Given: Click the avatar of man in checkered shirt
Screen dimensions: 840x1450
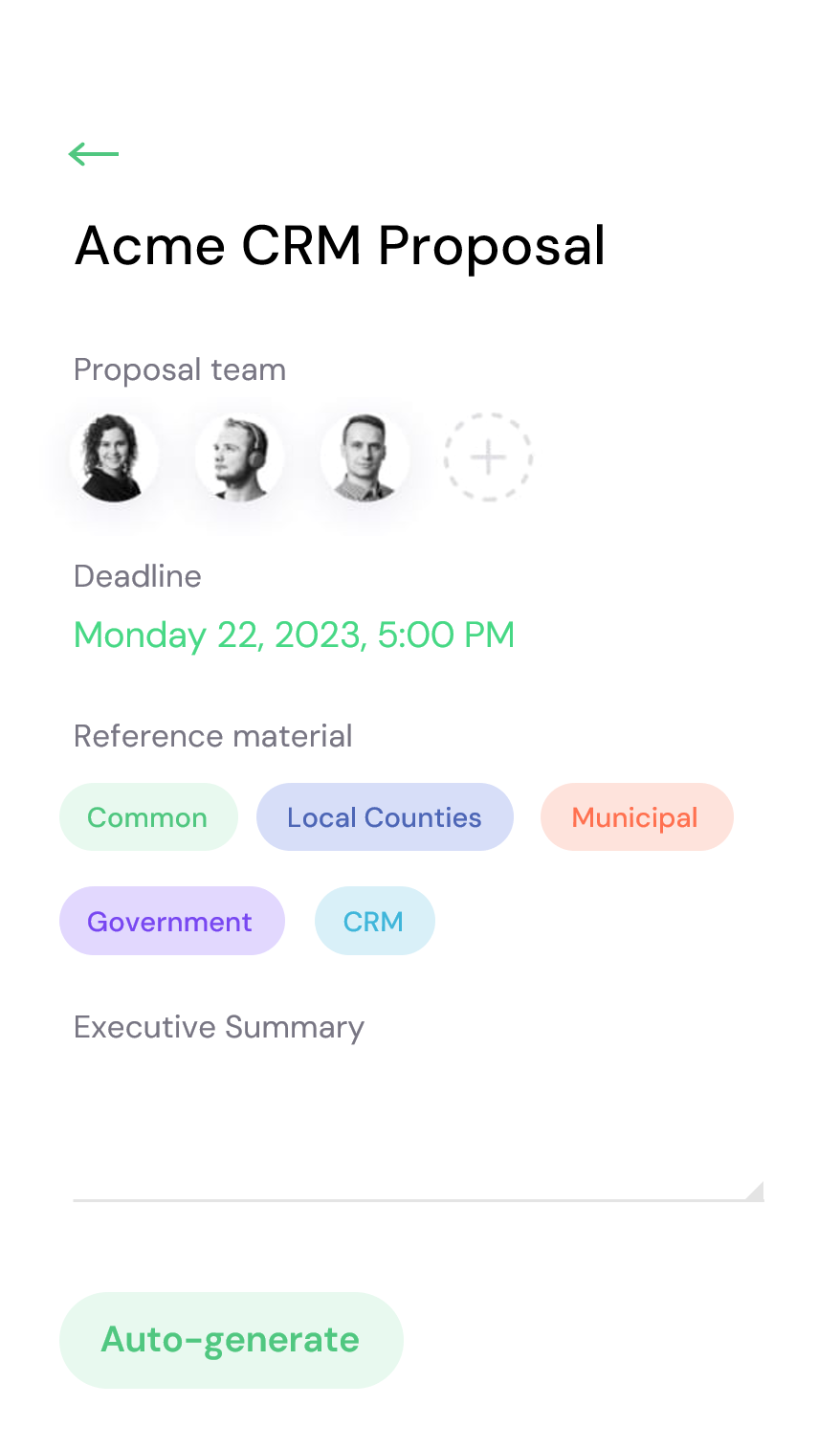Looking at the screenshot, I should tap(365, 457).
